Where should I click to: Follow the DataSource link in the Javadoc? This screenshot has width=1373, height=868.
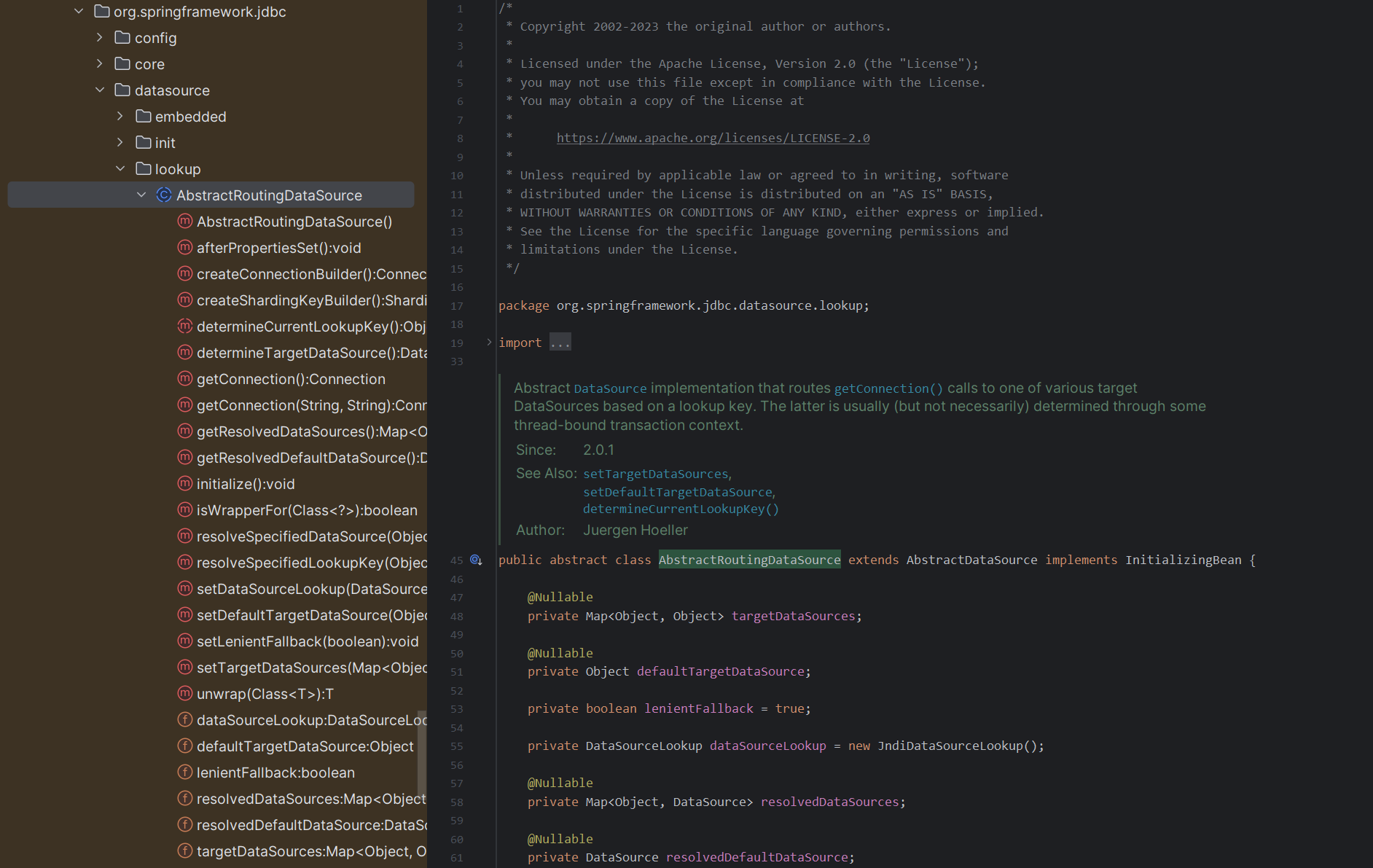coord(610,388)
